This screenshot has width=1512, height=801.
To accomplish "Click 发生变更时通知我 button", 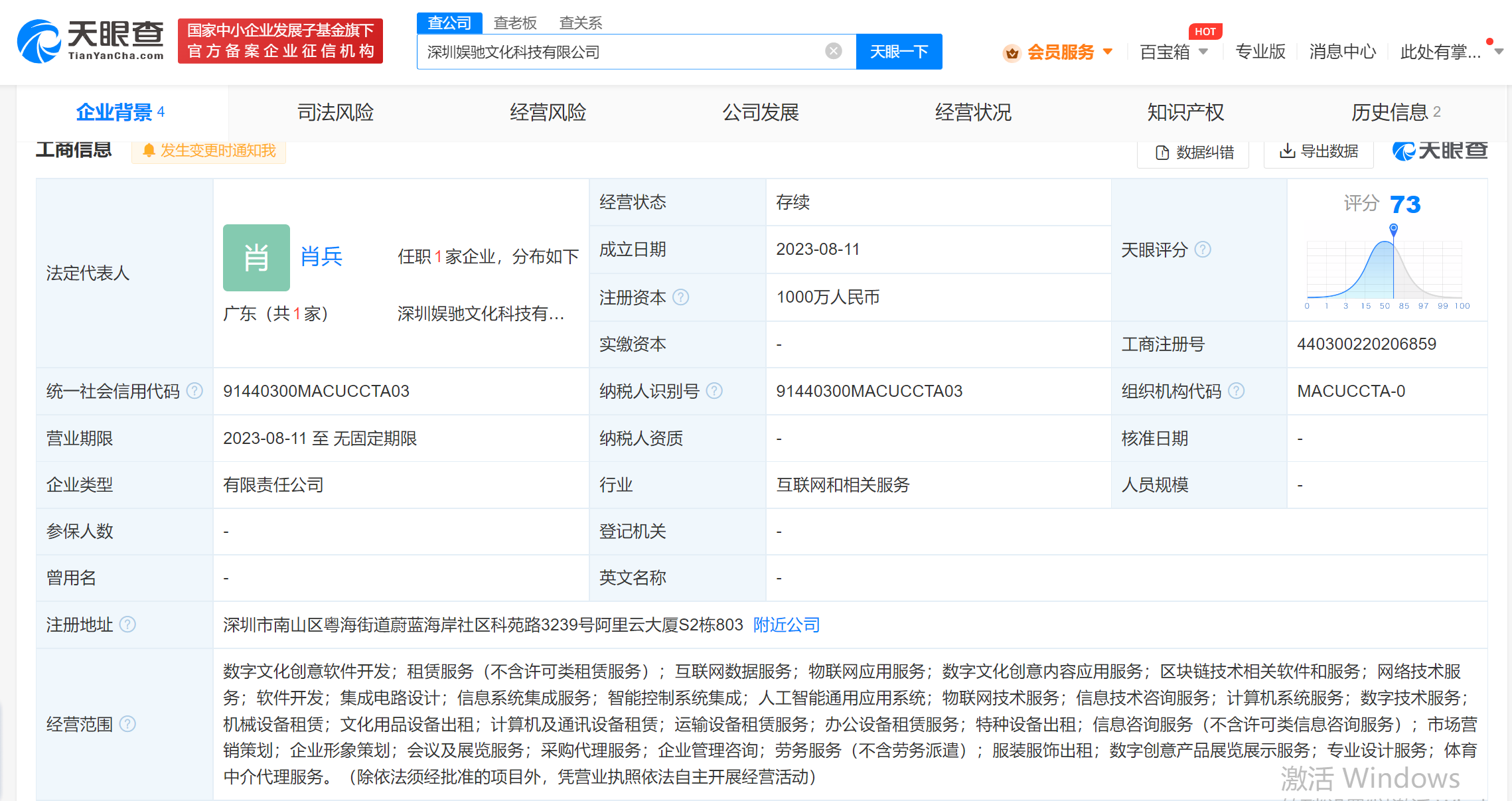I will (x=209, y=151).
